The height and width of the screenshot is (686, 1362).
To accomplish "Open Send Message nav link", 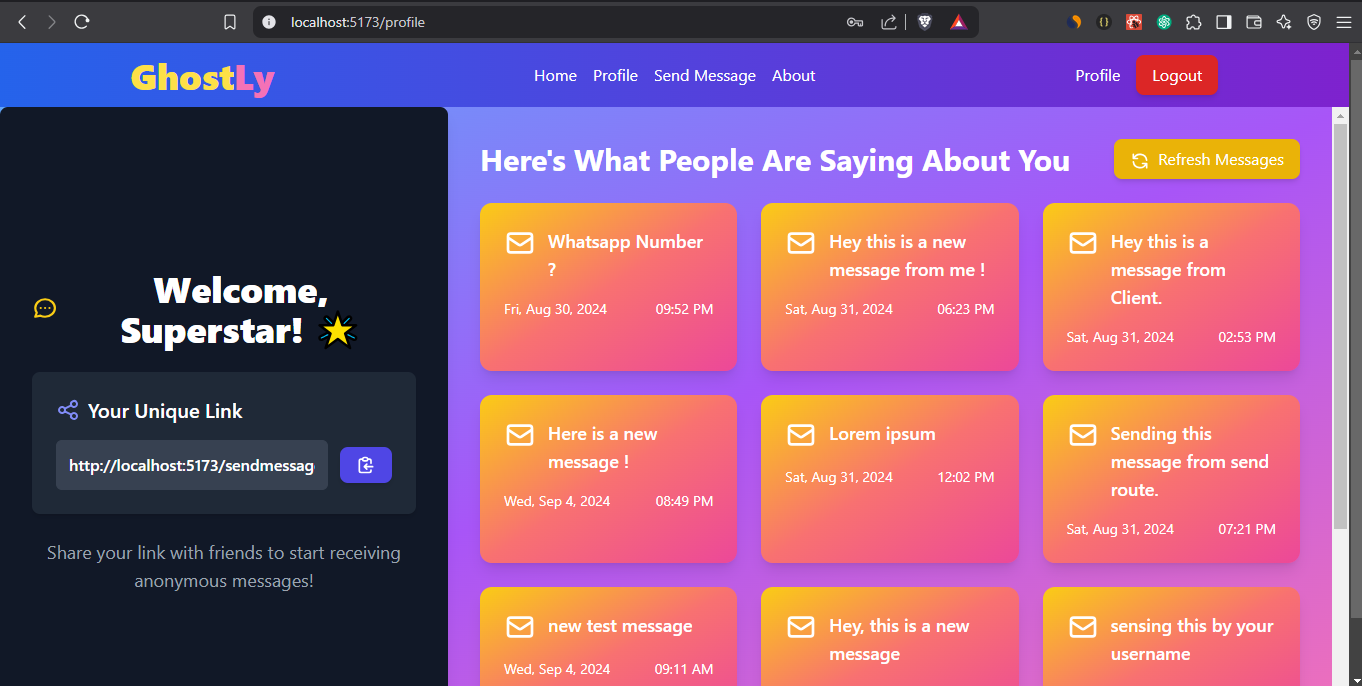I will [705, 76].
